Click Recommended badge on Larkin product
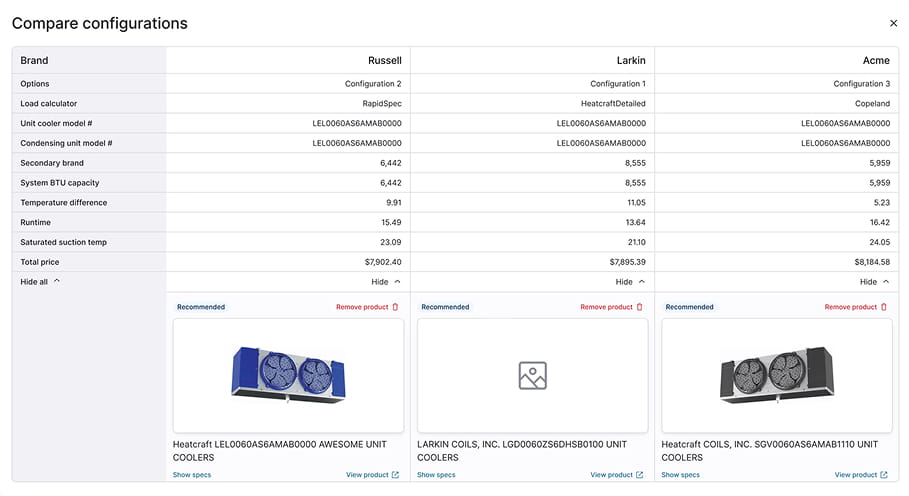The height and width of the screenshot is (496, 909). coord(445,307)
